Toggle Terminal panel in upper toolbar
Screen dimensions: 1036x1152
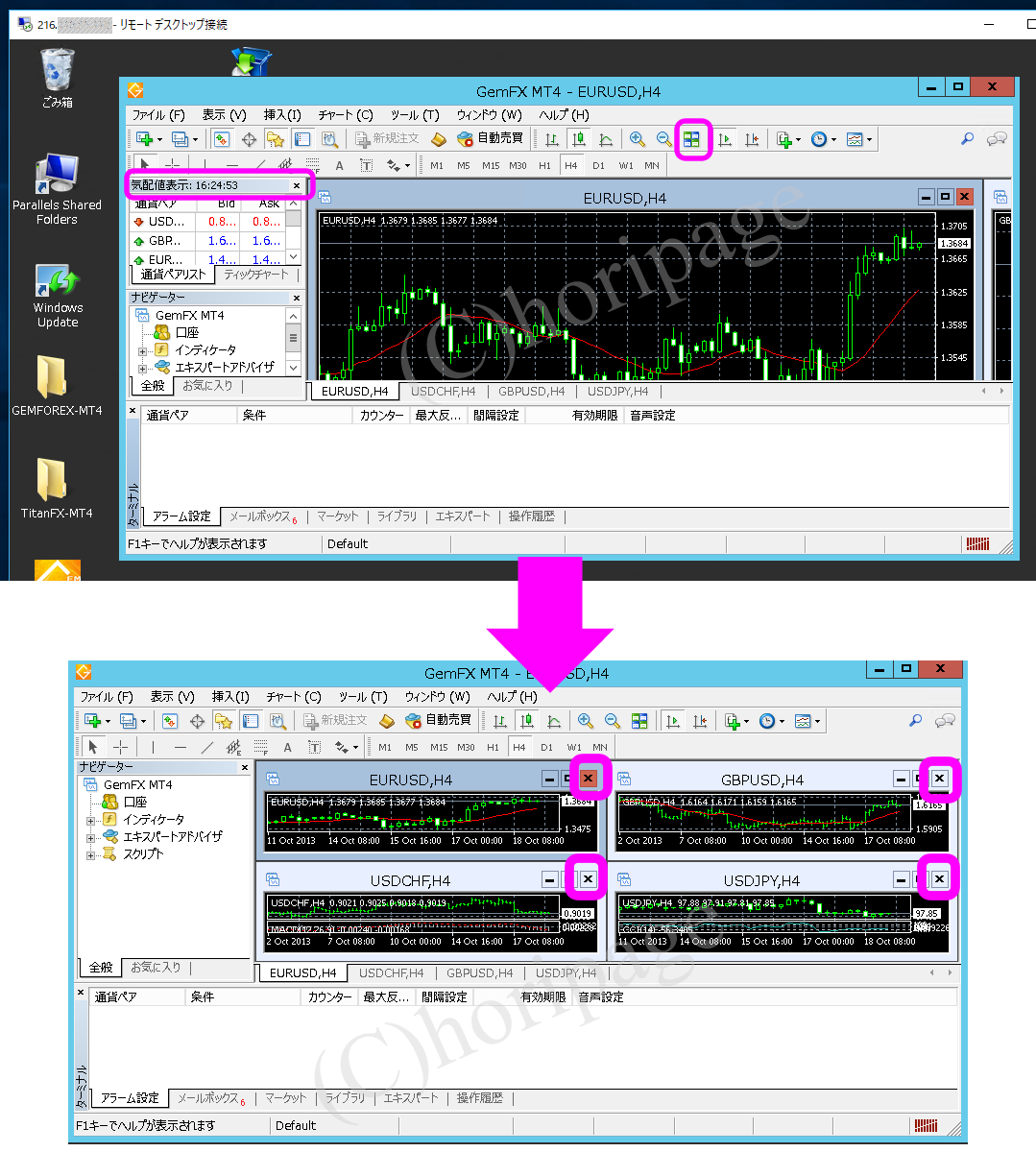point(302,139)
